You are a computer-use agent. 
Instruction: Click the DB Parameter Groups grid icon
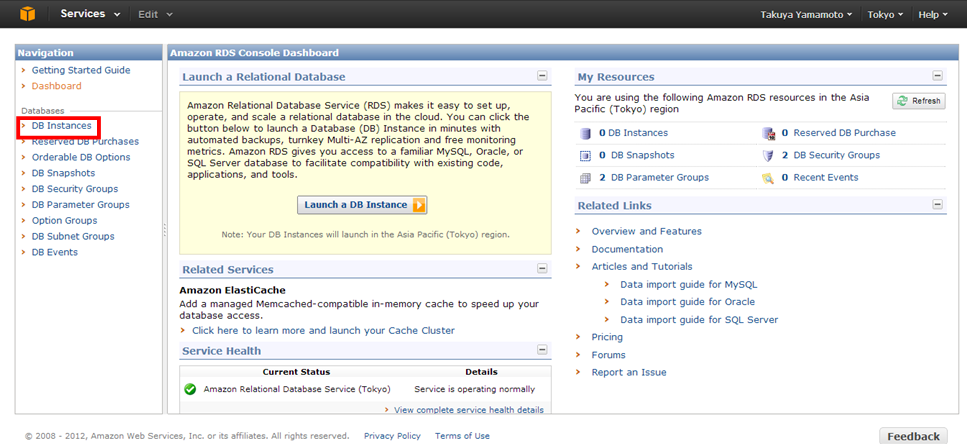585,178
